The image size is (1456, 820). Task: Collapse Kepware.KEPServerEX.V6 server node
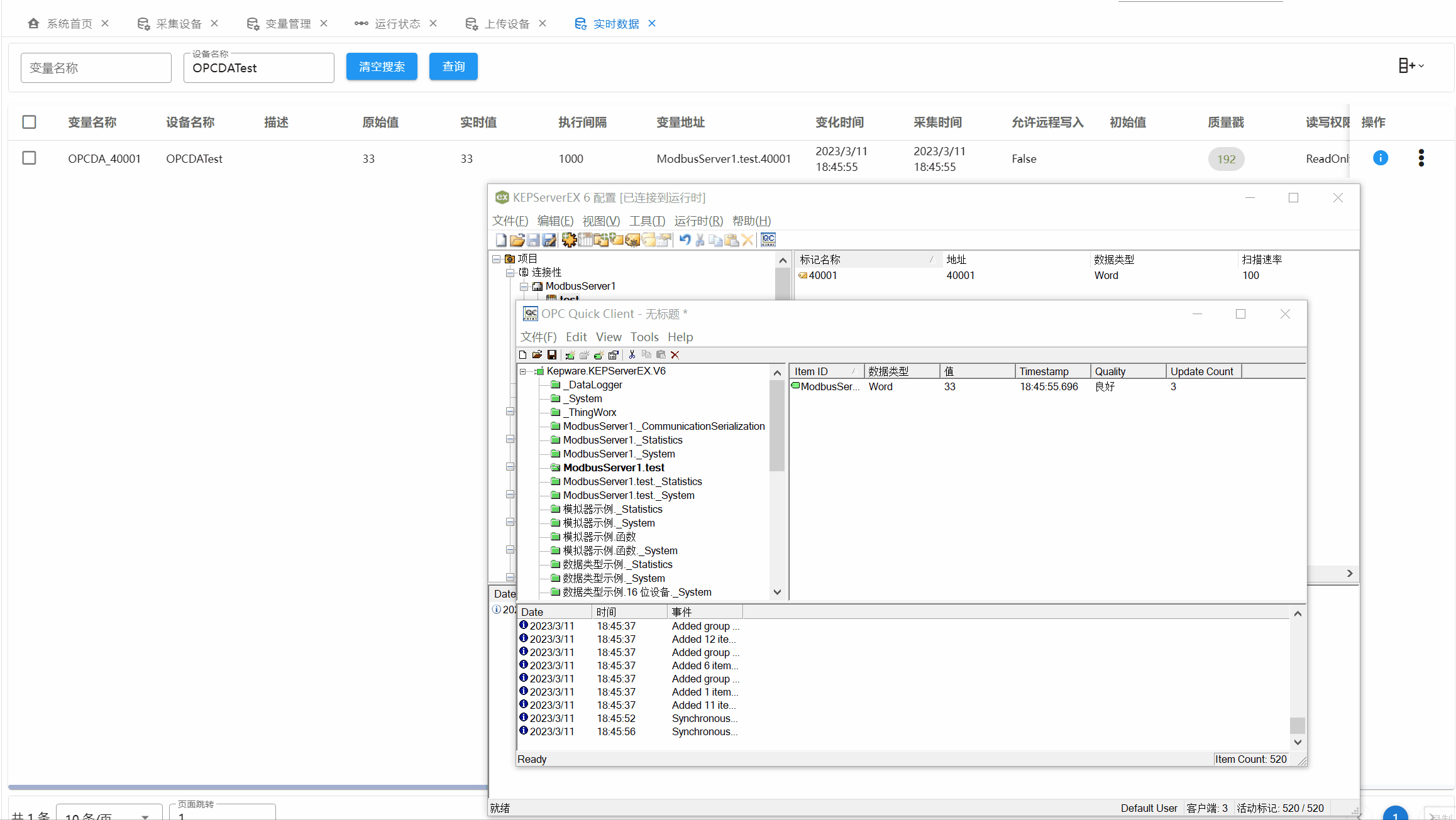(x=523, y=371)
